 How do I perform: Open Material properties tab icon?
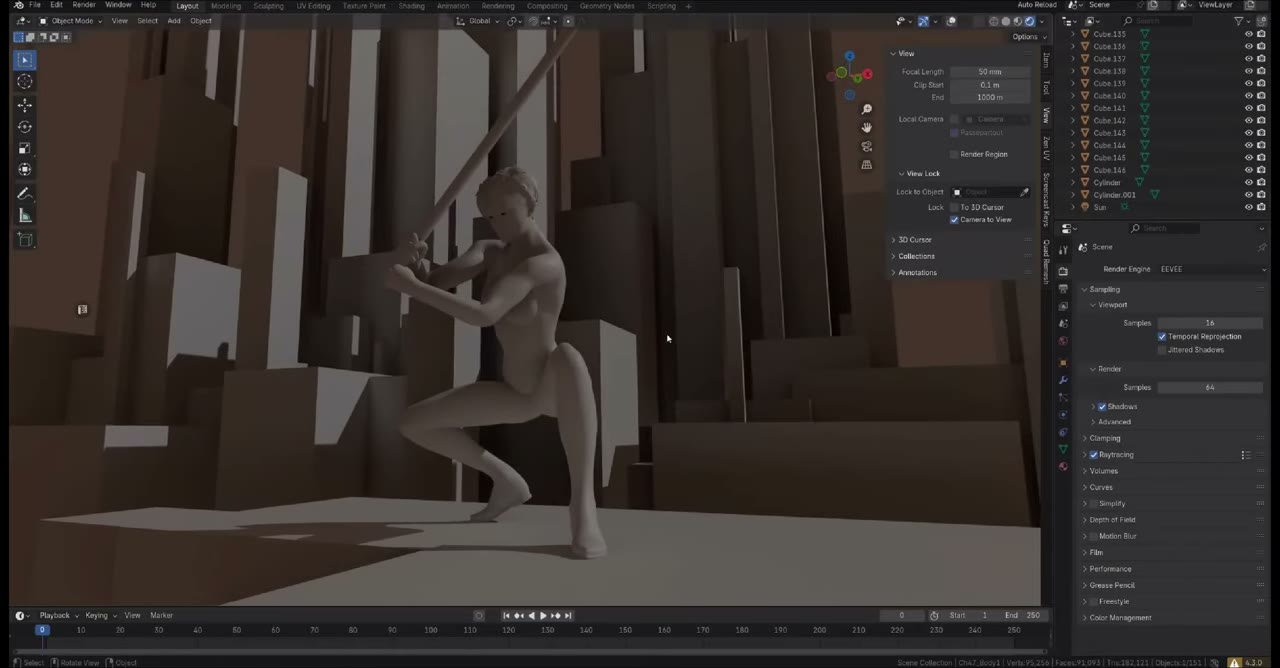point(1063,467)
